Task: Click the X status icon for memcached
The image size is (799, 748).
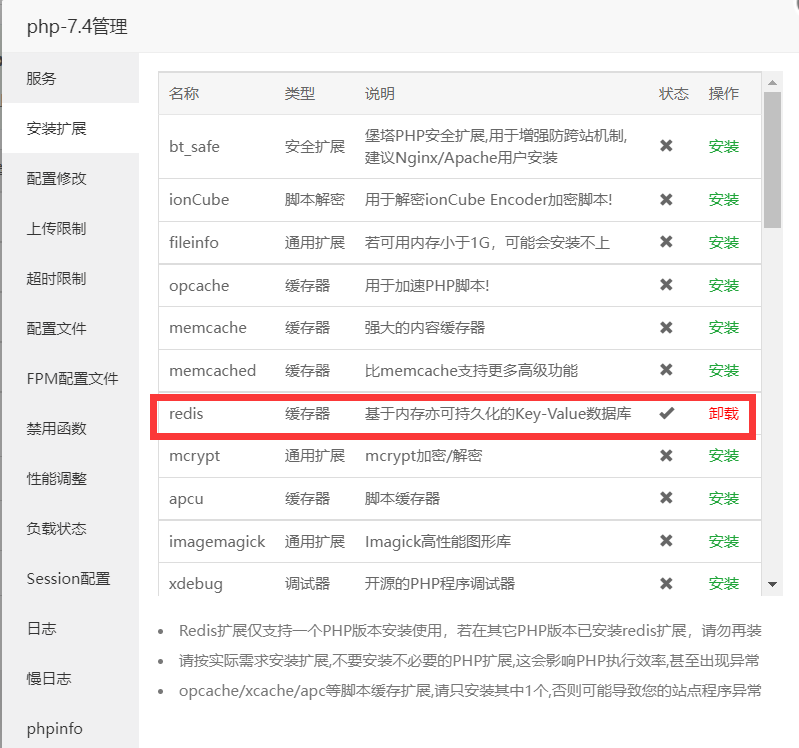Action: tap(666, 370)
